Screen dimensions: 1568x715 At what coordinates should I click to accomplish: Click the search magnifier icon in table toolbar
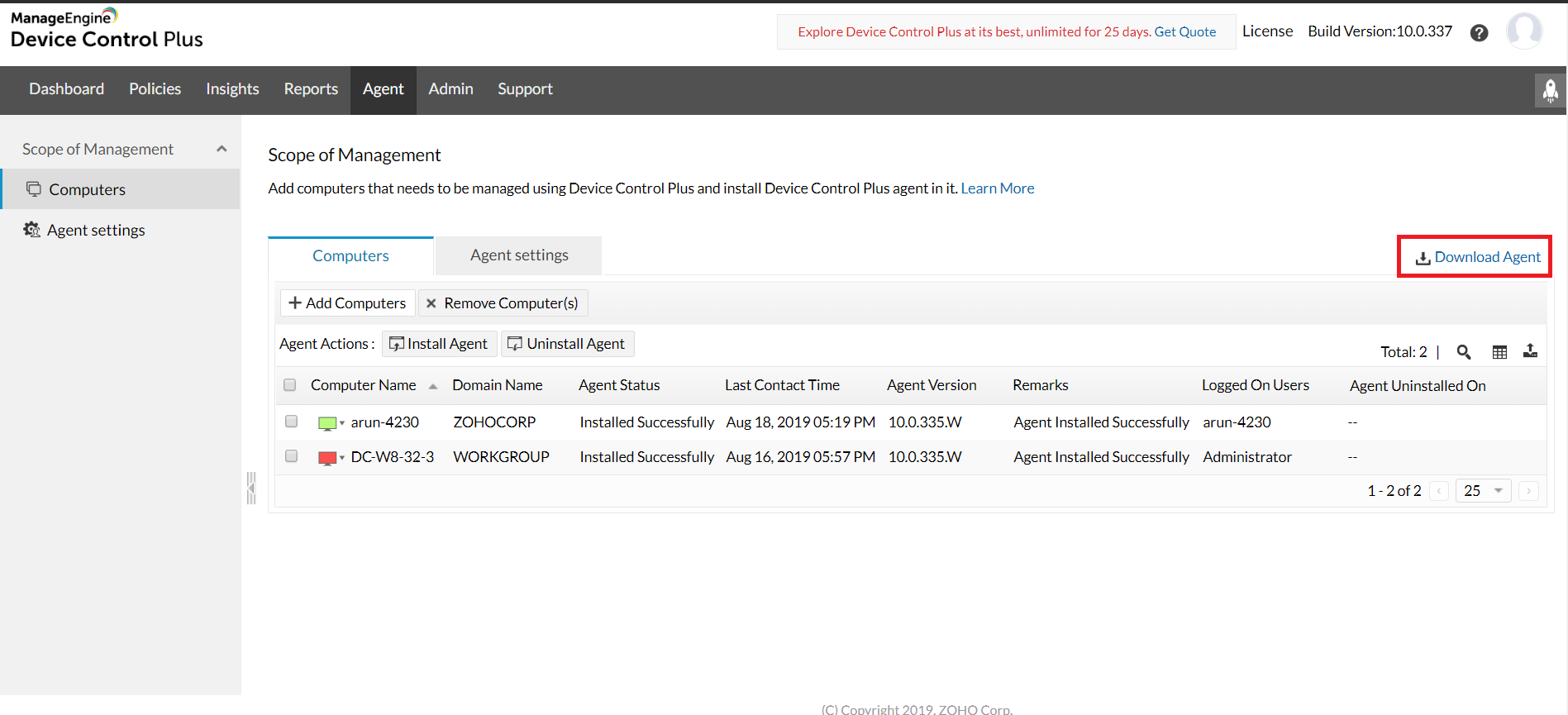click(x=1463, y=352)
